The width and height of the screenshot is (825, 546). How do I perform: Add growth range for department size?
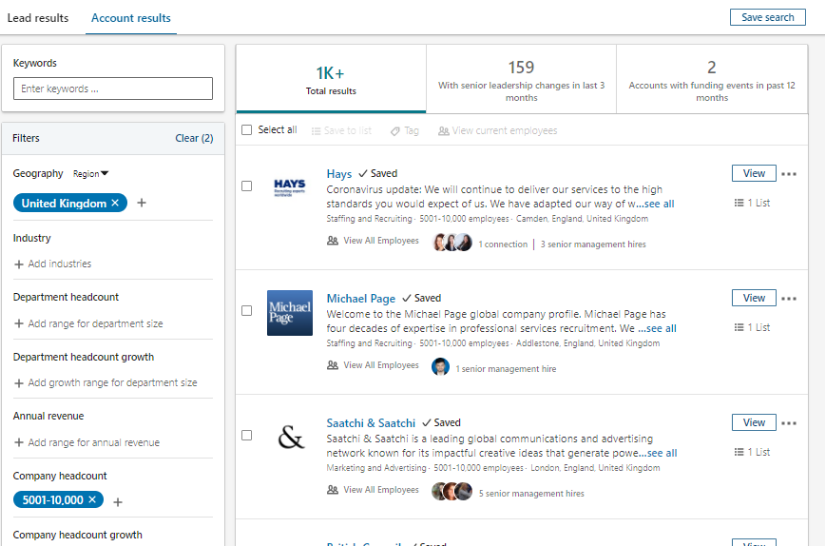pos(106,383)
